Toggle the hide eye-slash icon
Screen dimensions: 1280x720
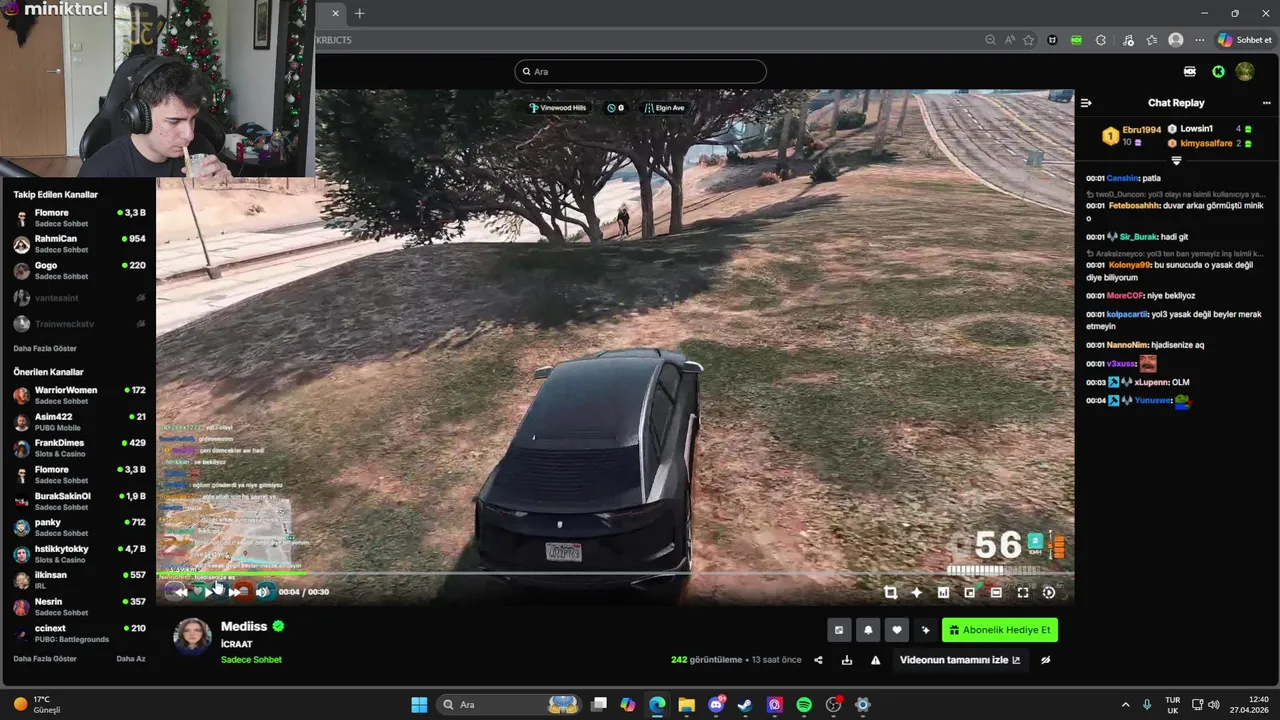(1046, 660)
